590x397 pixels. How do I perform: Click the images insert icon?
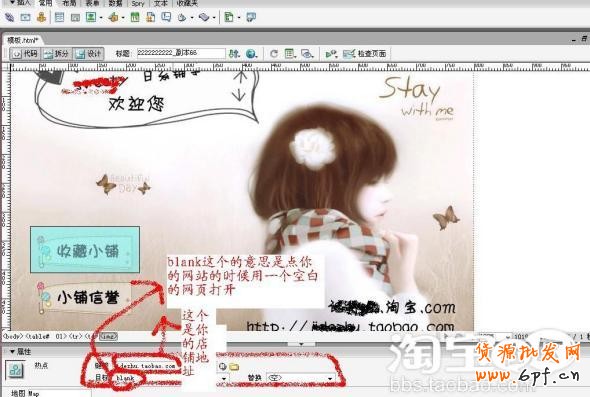click(91, 17)
